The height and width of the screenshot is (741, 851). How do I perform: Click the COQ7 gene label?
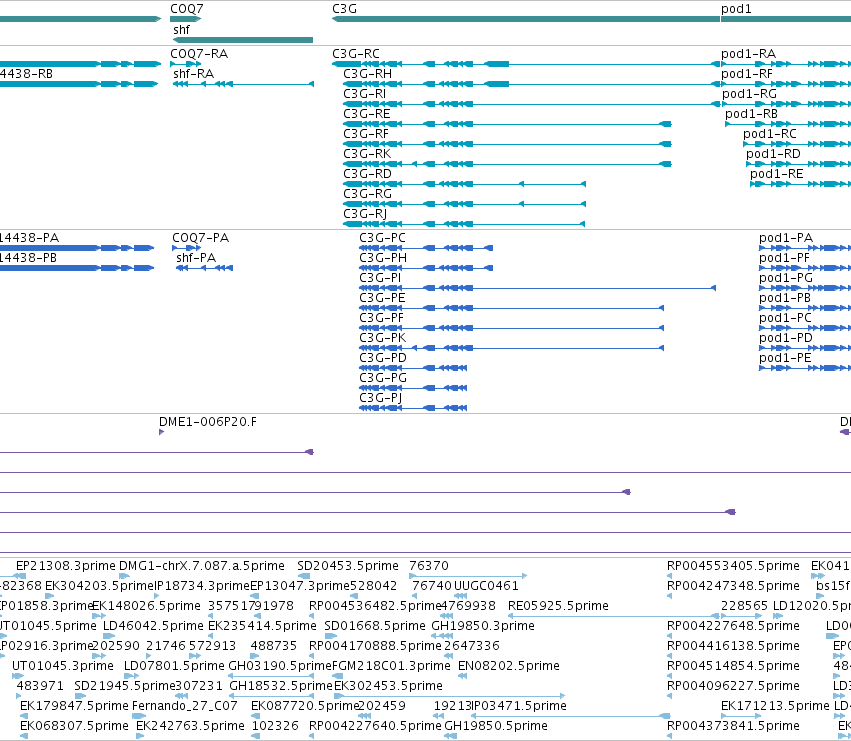pyautogui.click(x=187, y=9)
